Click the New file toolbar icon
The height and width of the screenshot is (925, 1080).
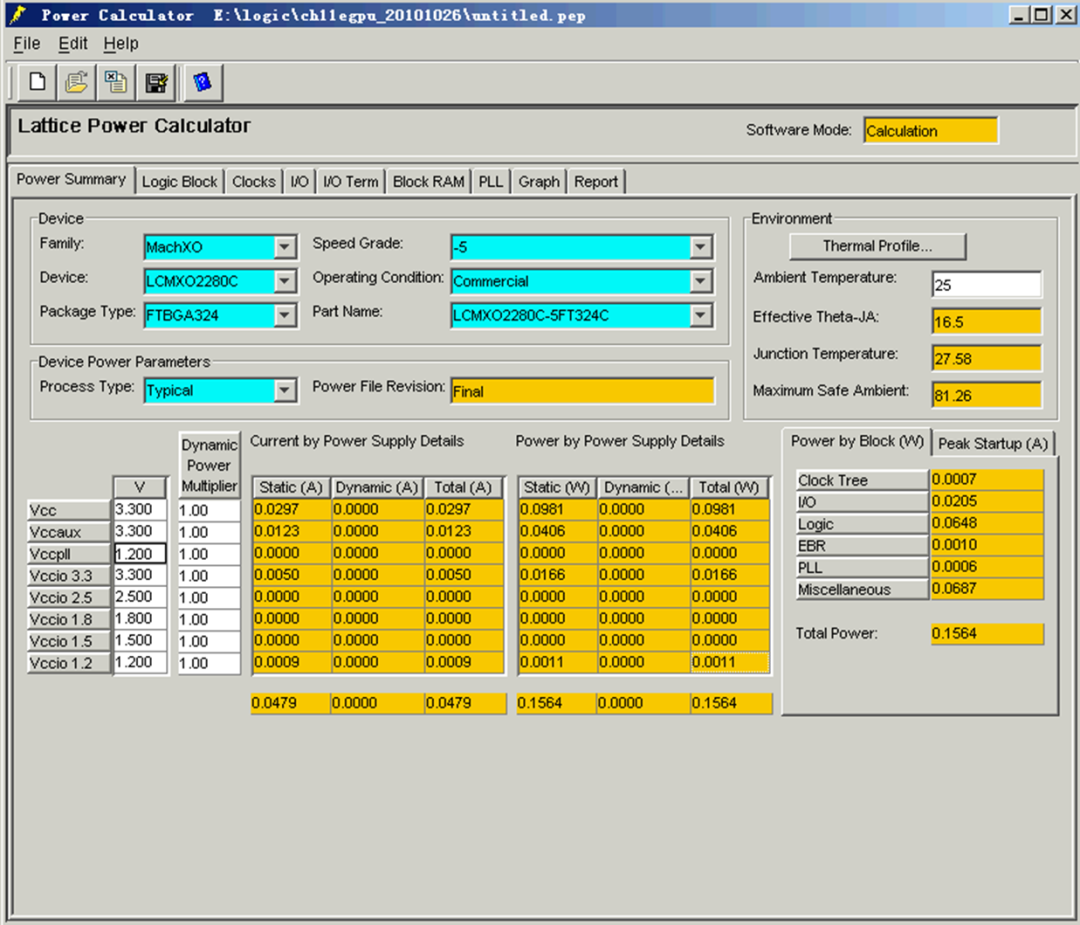(38, 83)
